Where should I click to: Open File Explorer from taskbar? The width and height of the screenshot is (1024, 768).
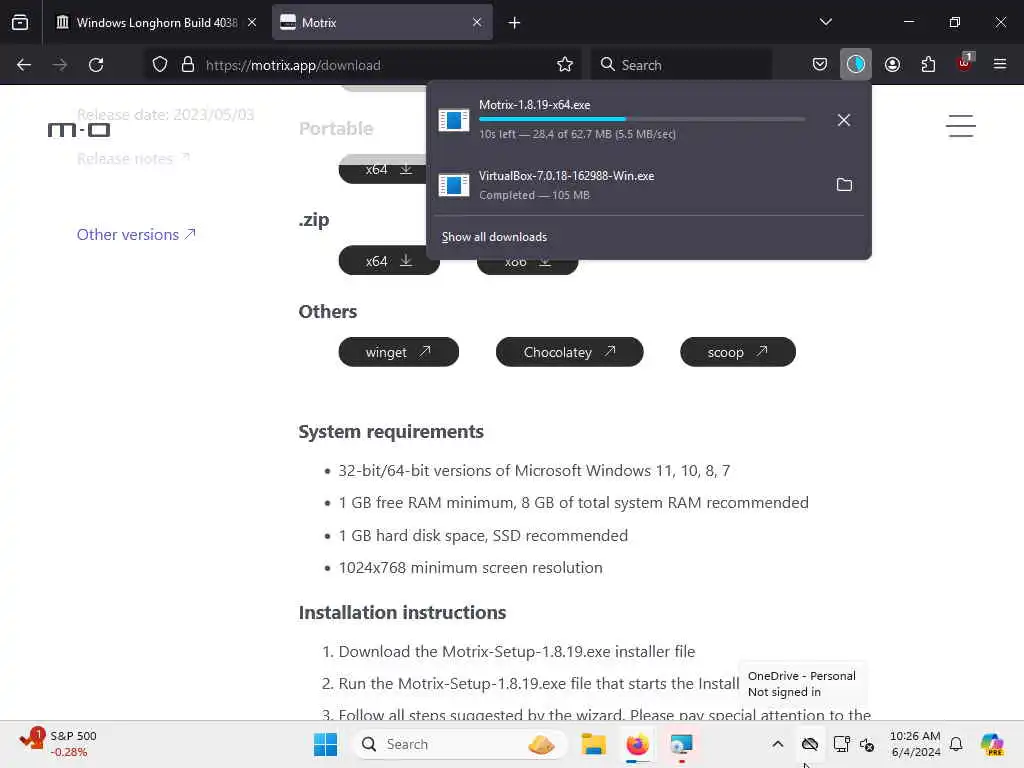(x=594, y=744)
